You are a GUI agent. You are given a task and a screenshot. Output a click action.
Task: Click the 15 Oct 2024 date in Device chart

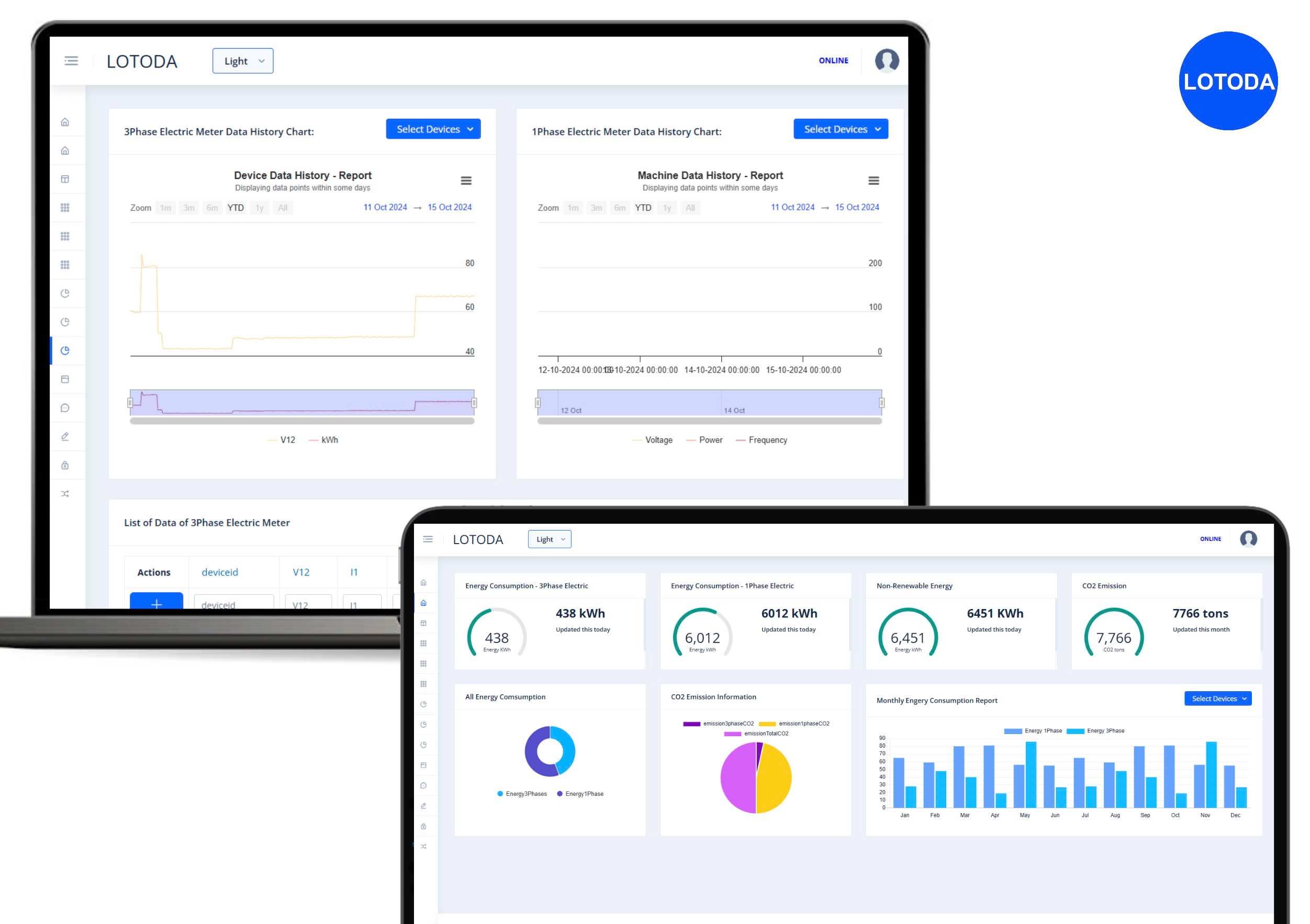(450, 207)
